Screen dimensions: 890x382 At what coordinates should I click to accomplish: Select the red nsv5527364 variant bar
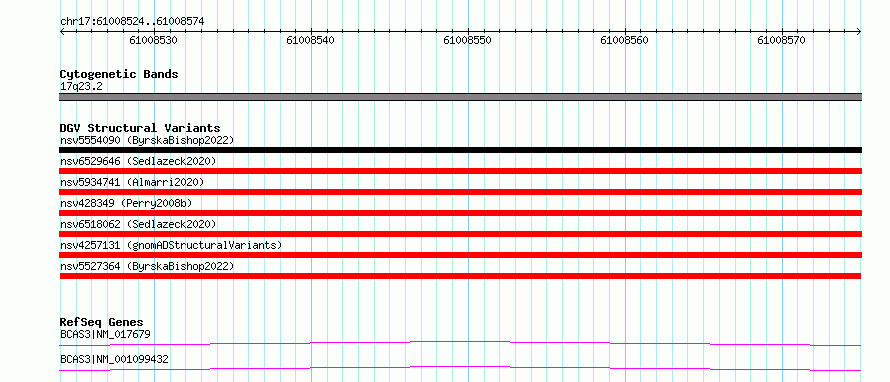click(x=460, y=276)
